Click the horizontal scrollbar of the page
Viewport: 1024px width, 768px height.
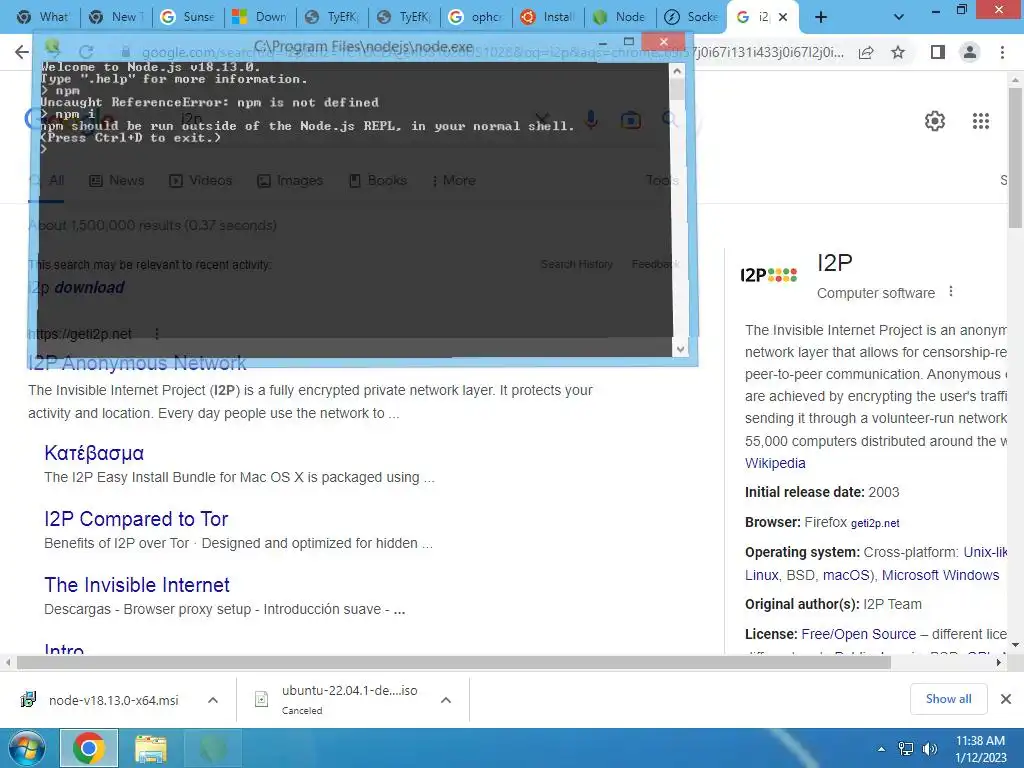[454, 662]
